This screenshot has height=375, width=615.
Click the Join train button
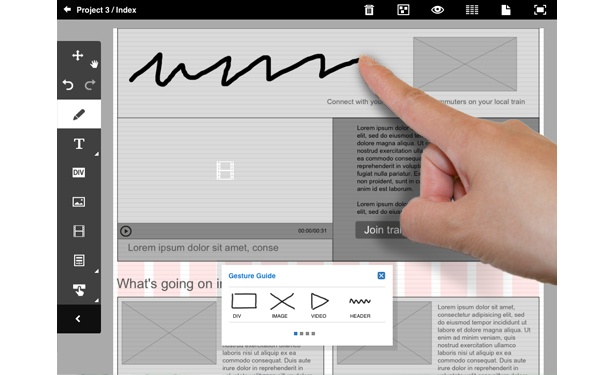(380, 230)
